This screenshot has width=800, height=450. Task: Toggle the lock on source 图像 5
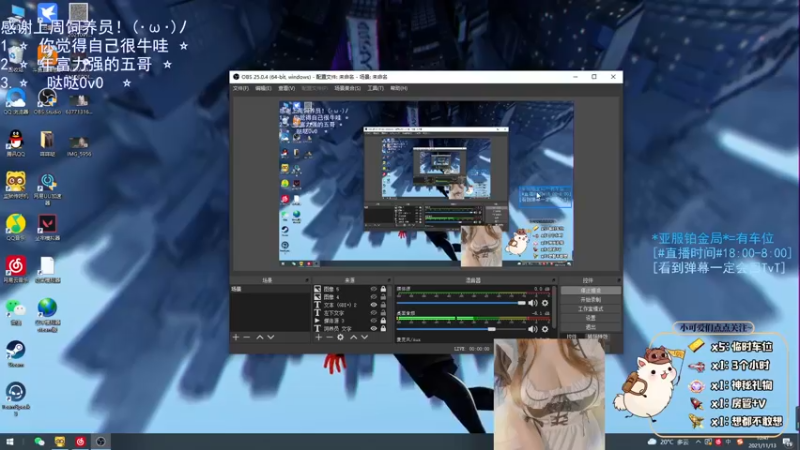click(x=383, y=289)
